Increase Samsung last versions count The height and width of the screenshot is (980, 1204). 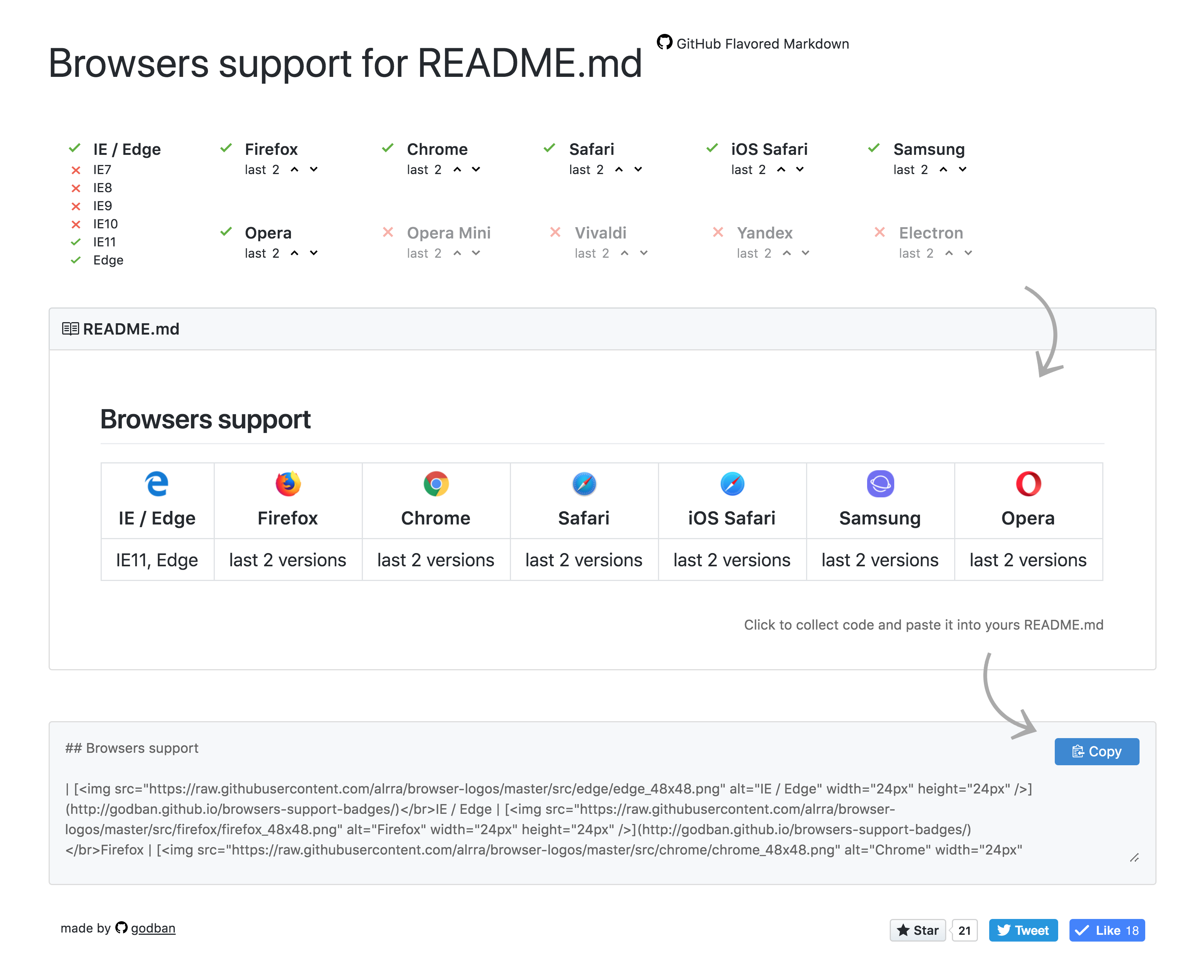coord(943,169)
